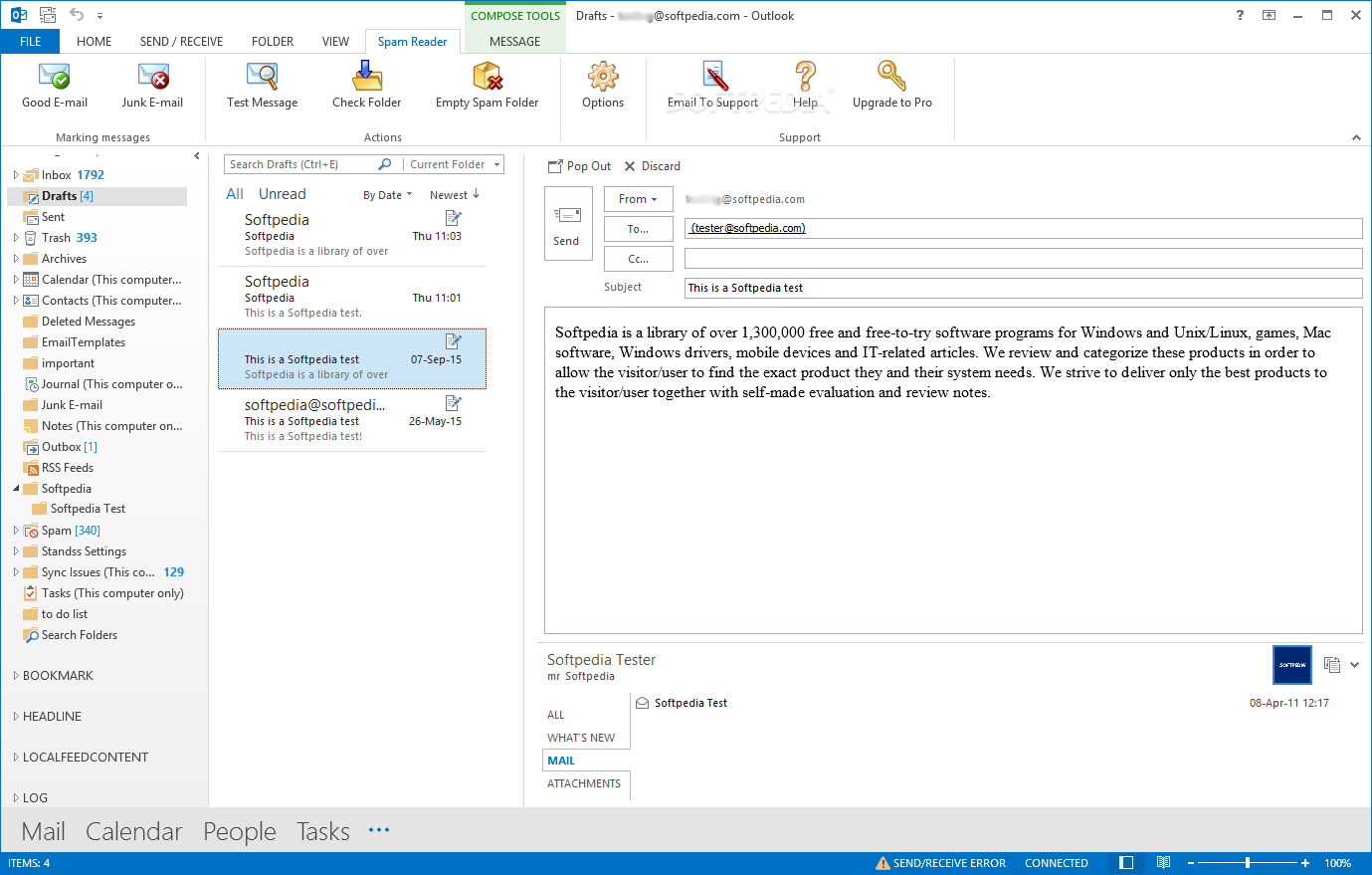Switch to the VIEW tab

point(335,41)
